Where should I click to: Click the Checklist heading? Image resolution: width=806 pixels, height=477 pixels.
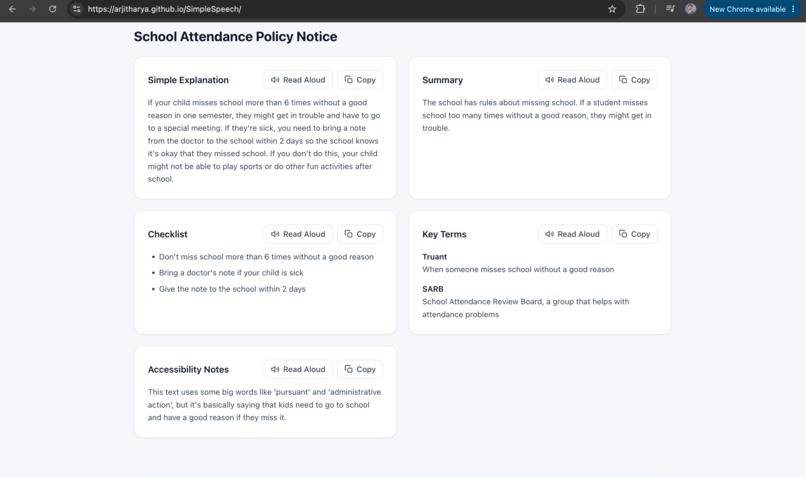click(x=168, y=234)
